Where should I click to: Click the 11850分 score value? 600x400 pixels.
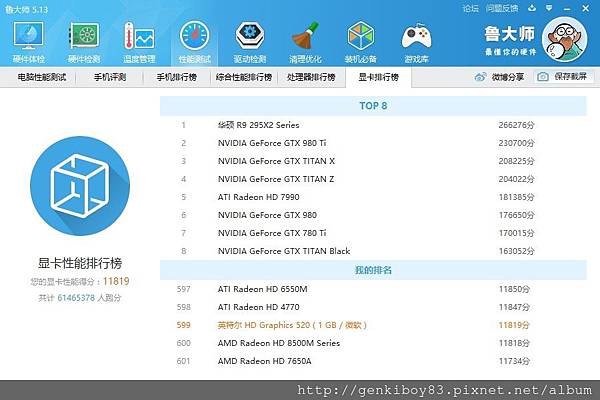pos(514,289)
